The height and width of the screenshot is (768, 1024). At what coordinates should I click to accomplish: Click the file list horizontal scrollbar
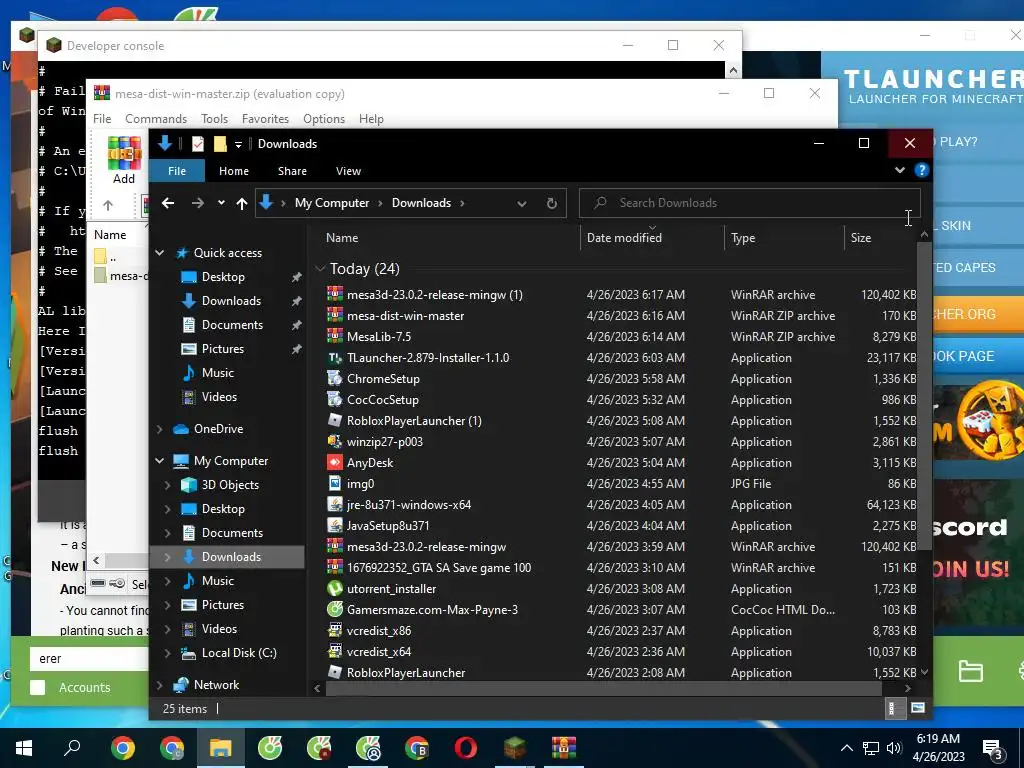[603, 688]
